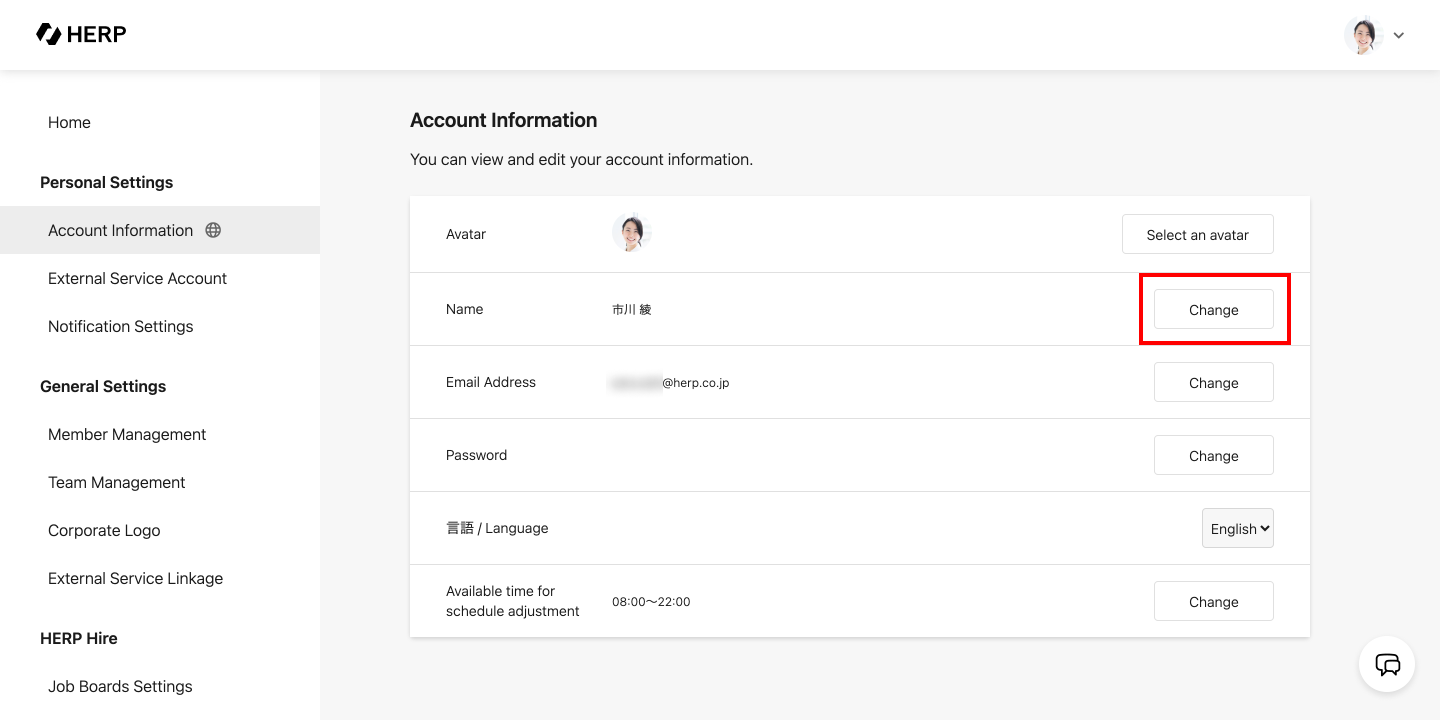Click the globe icon beside Account Information
The image size is (1440, 720).
click(213, 230)
